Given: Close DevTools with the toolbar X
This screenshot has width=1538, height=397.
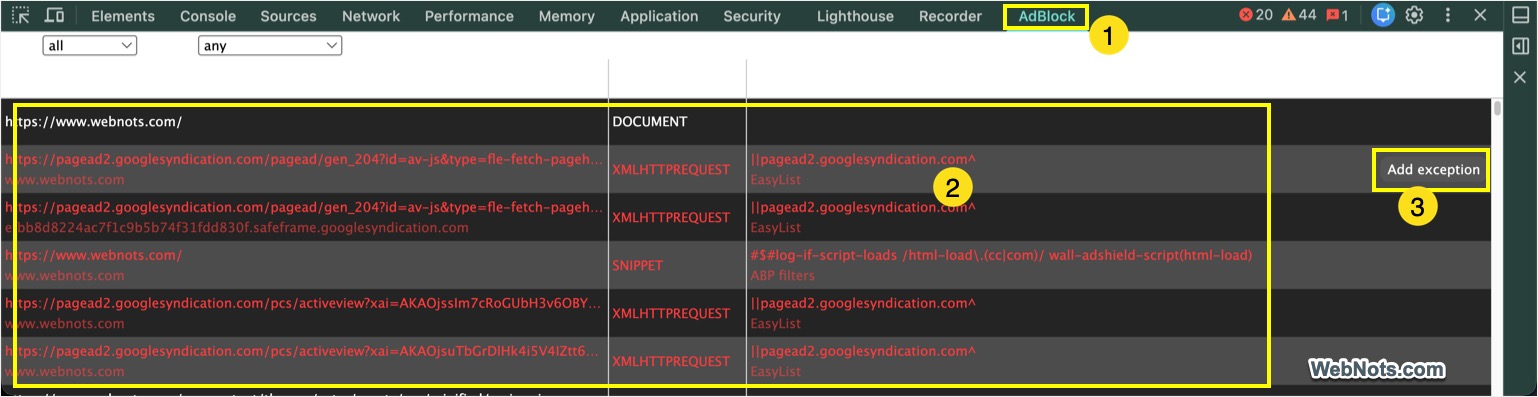Looking at the screenshot, I should (x=1481, y=15).
